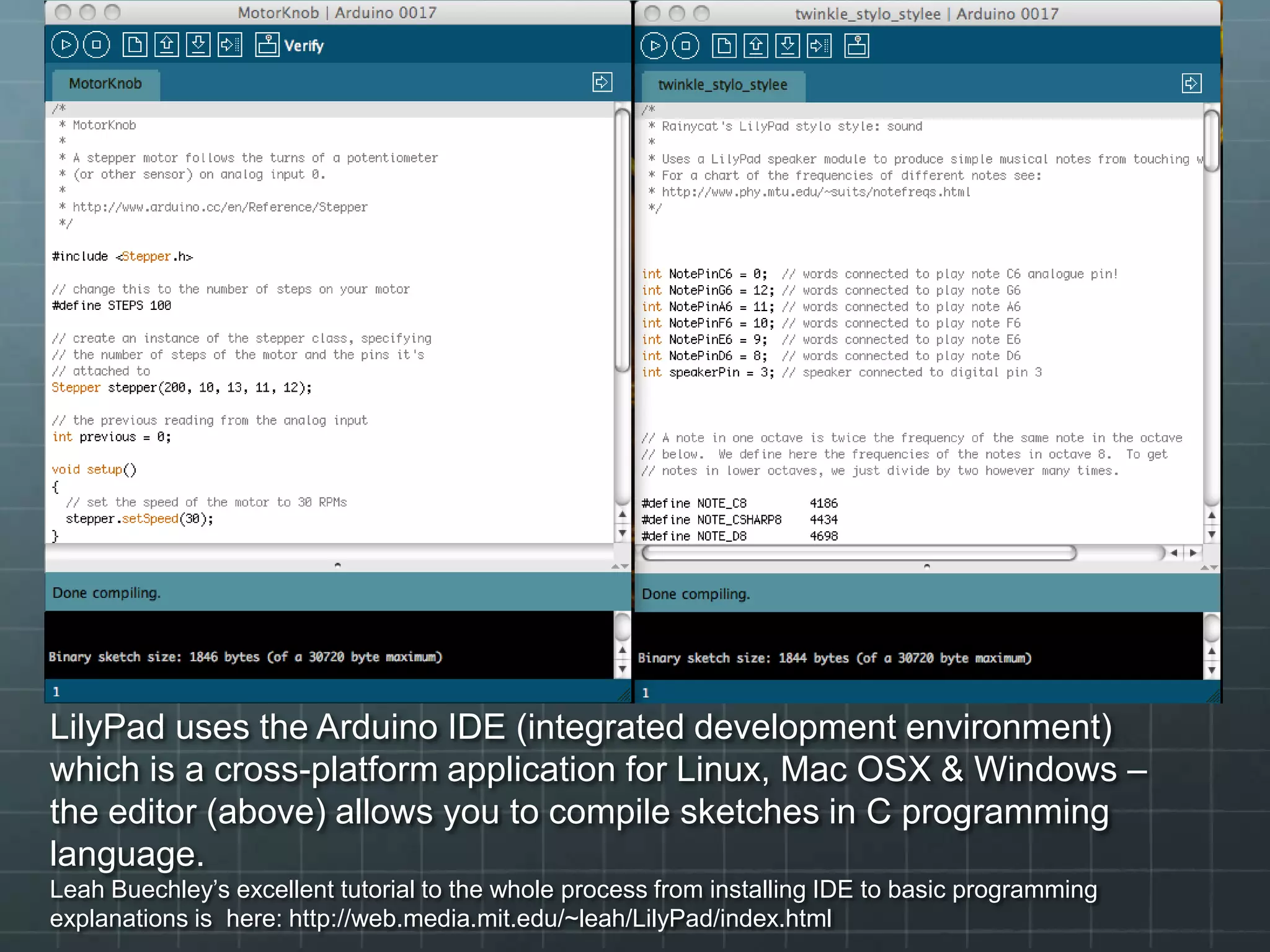Click pane divider handle in twinkle_stylo_stylee window
1270x952 pixels.
coord(926,566)
